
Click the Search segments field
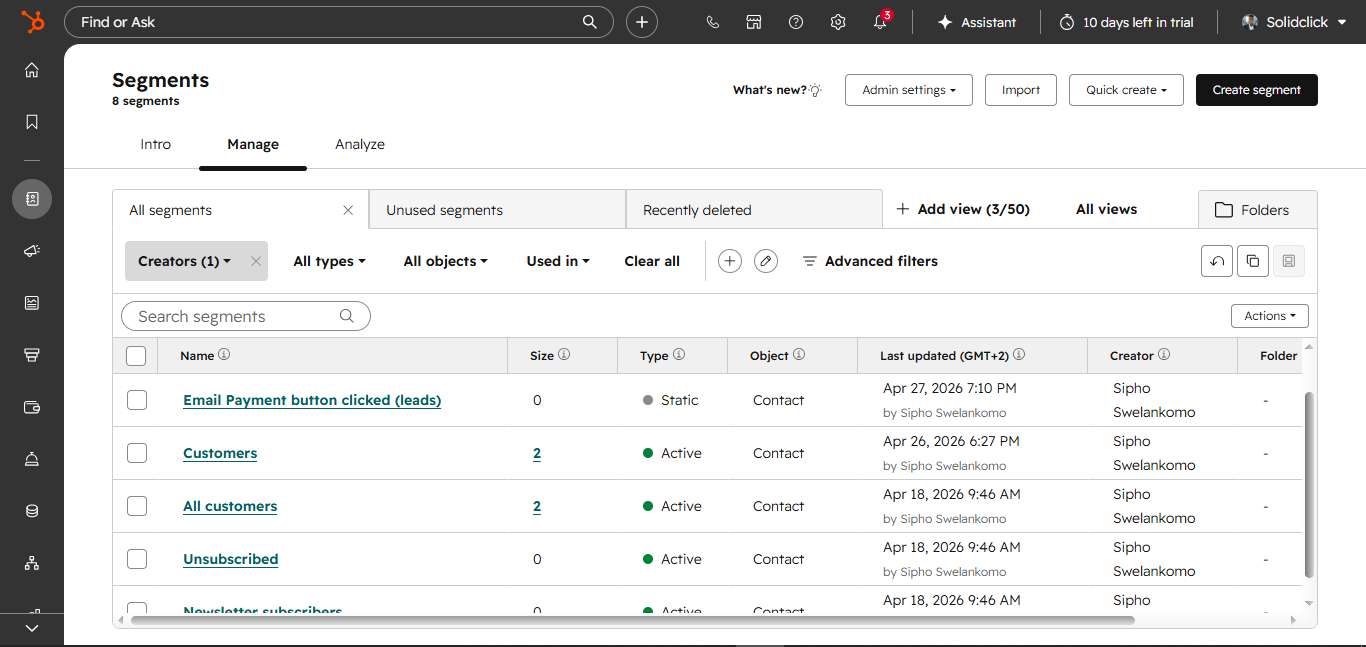click(246, 316)
